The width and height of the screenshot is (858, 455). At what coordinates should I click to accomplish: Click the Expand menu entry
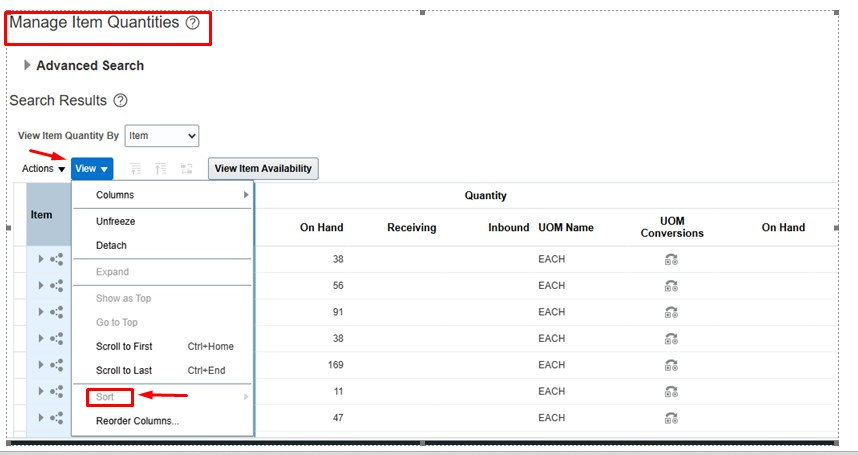click(x=163, y=272)
